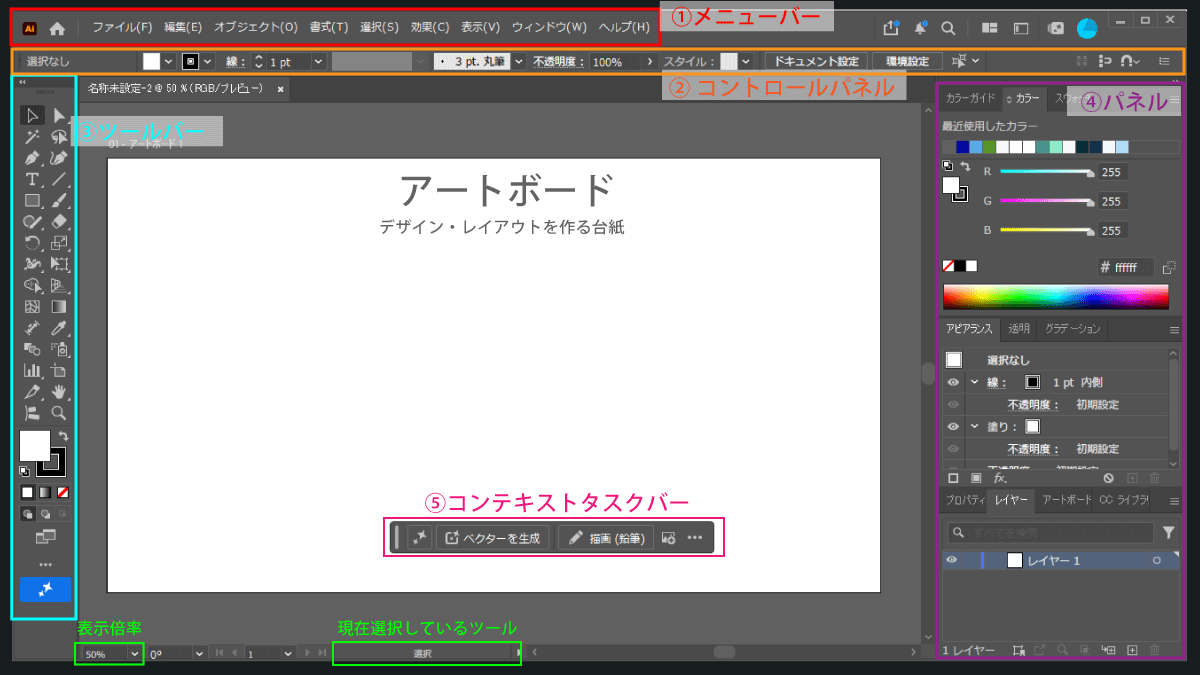Open Edit Toolbar three-dots in tools panel
This screenshot has width=1200, height=675.
45,564
